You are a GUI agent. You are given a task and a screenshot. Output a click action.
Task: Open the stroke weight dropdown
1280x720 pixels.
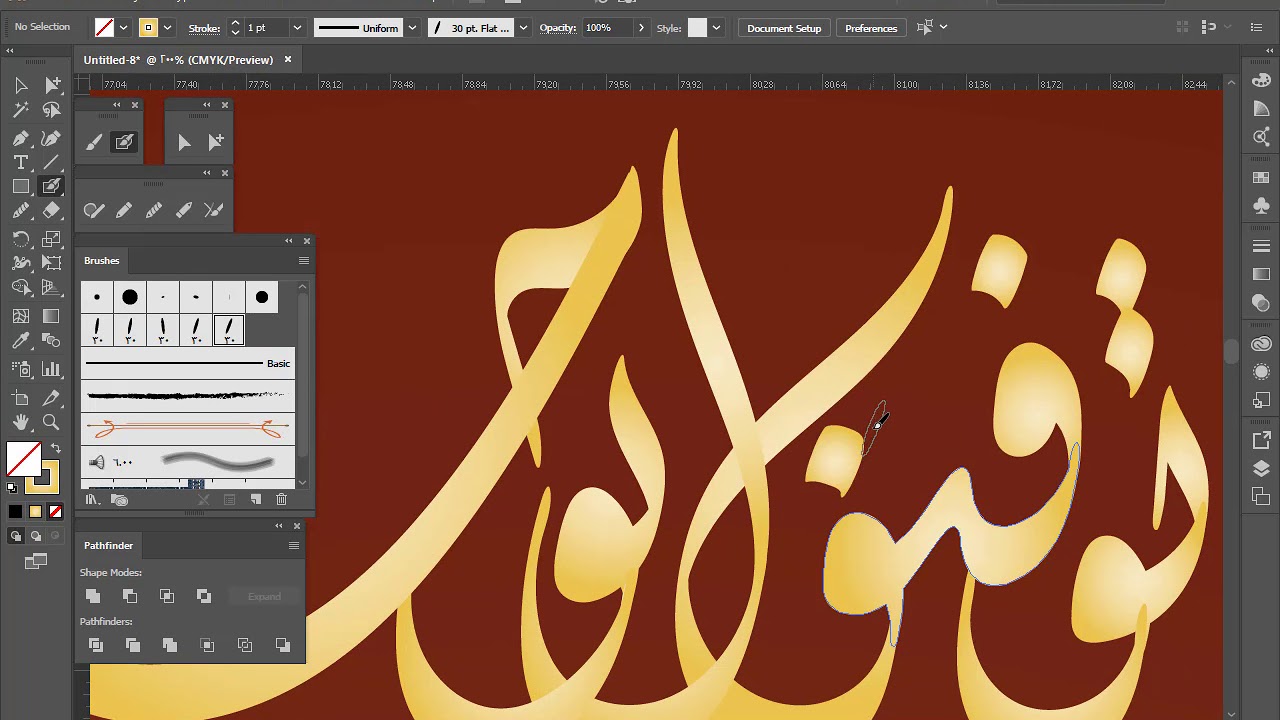click(297, 28)
